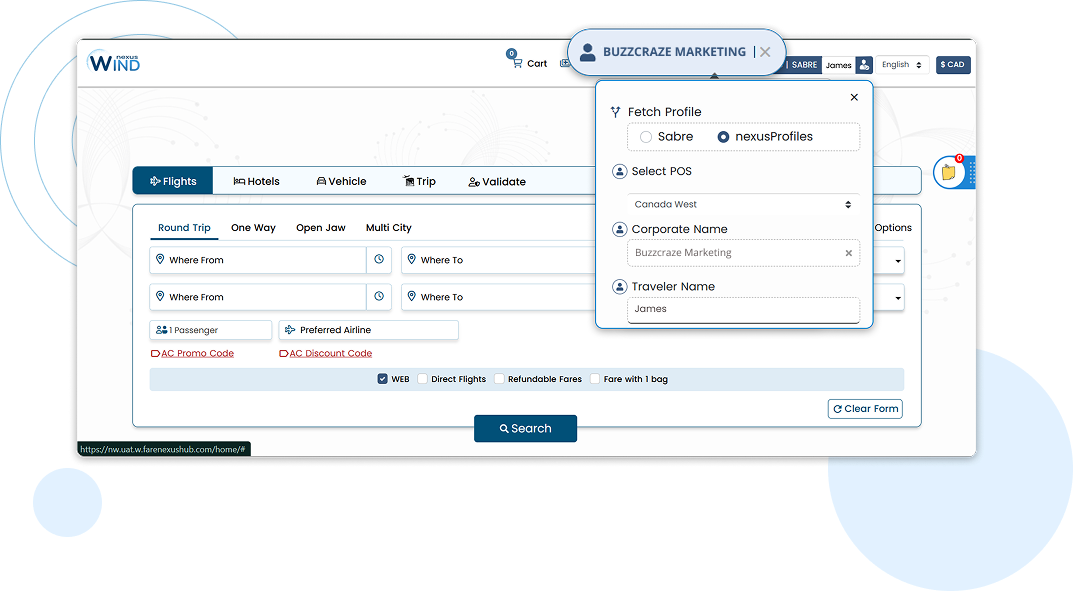
Task: Switch to the Flights tab
Action: 172,181
